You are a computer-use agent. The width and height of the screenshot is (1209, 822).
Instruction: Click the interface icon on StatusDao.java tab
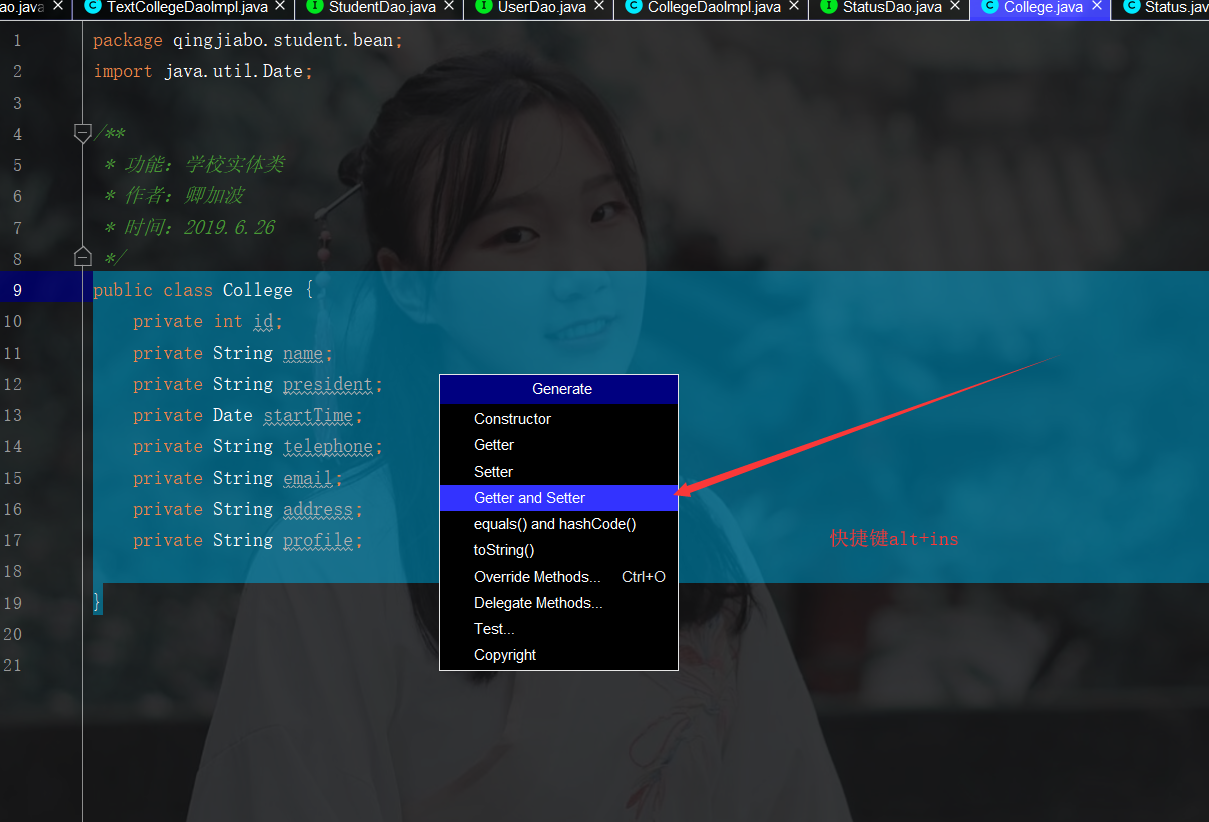[829, 6]
